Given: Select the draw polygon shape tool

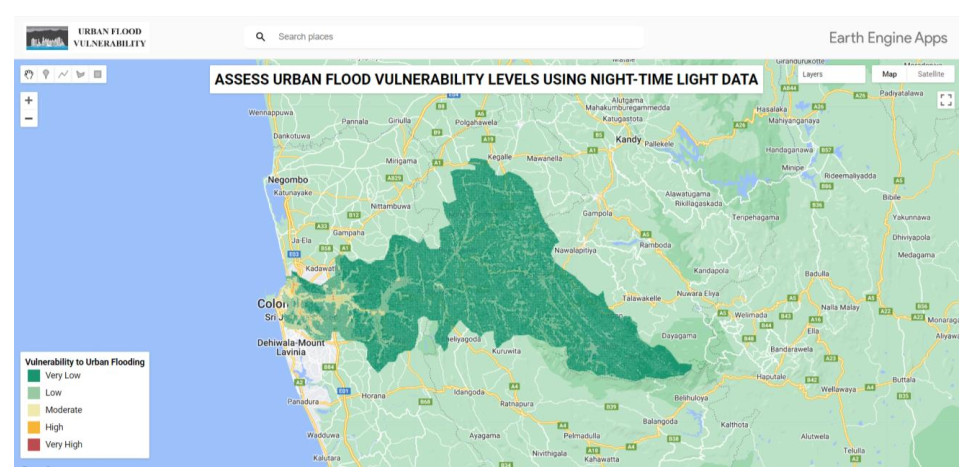Looking at the screenshot, I should (x=80, y=74).
